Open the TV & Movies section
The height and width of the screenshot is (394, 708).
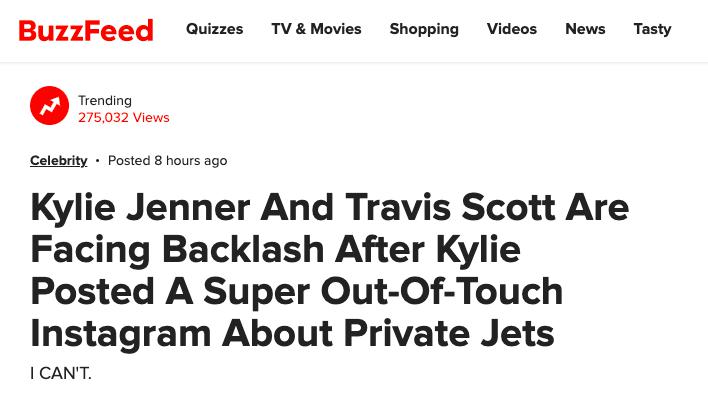[x=316, y=29]
